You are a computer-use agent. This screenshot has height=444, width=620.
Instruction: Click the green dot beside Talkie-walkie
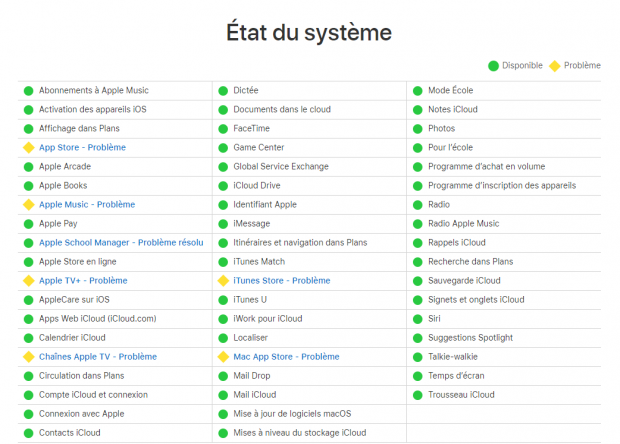[x=418, y=357]
